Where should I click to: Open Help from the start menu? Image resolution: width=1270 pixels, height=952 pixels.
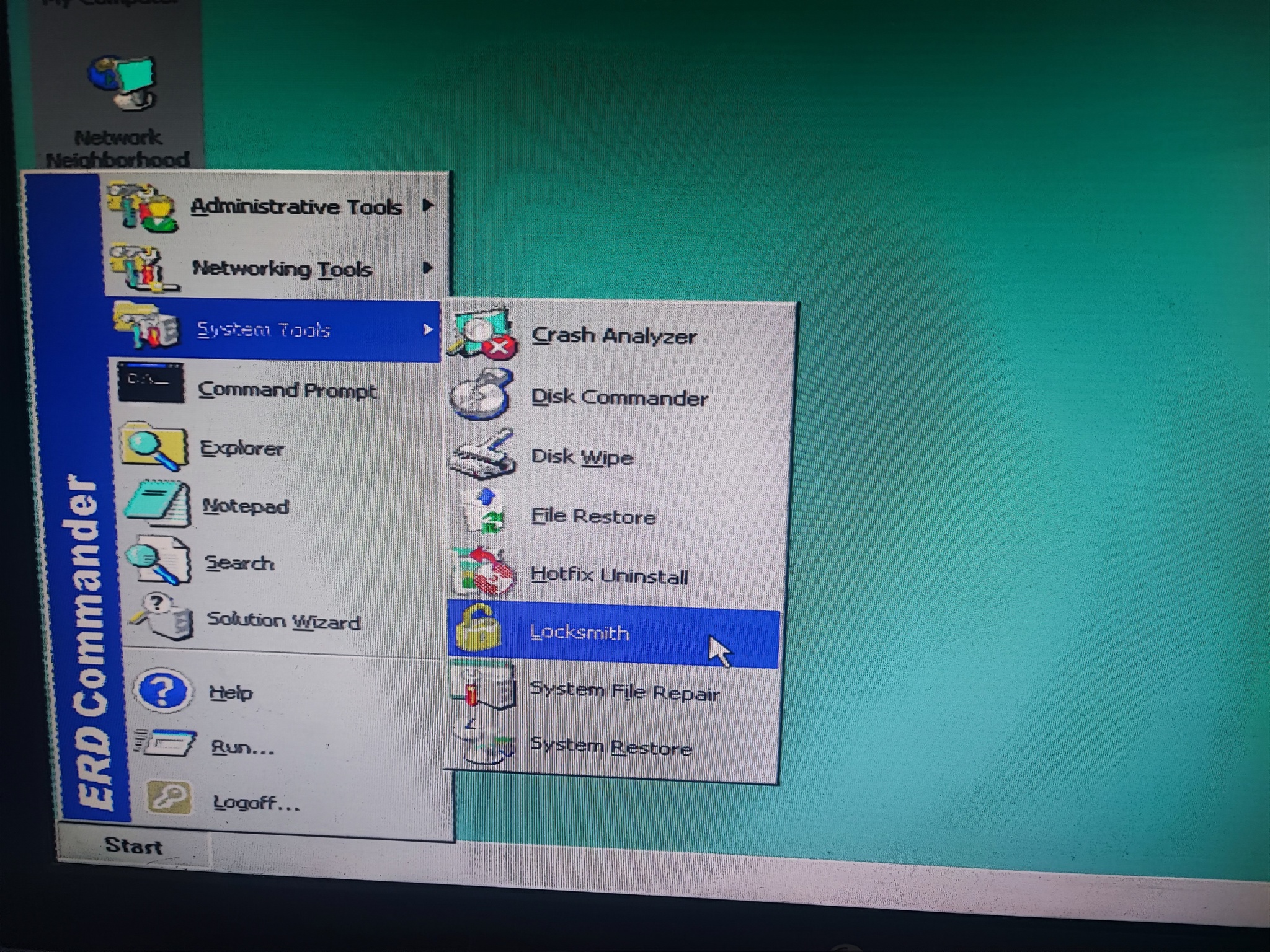click(288, 691)
